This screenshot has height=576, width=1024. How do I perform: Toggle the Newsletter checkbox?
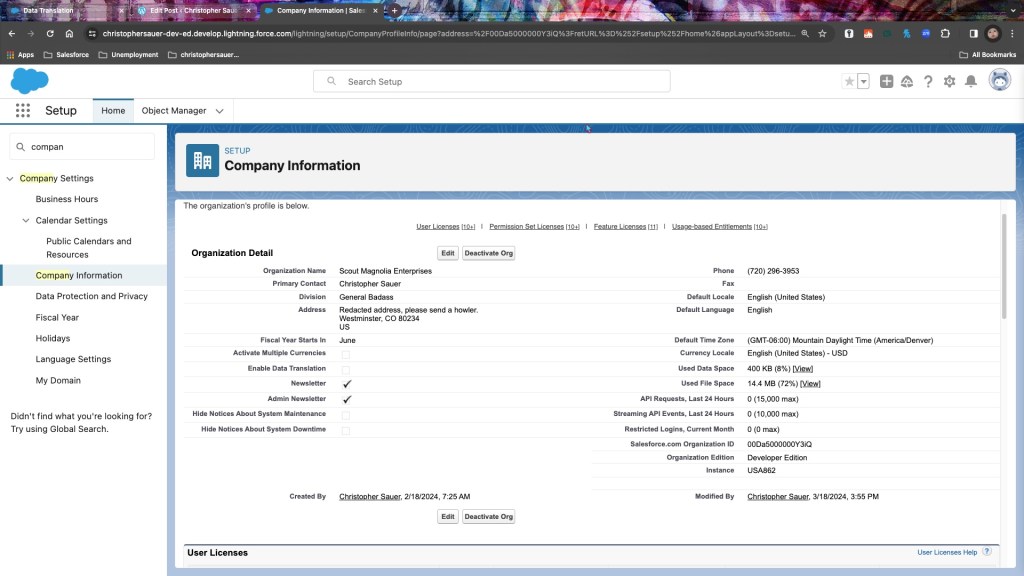point(346,384)
